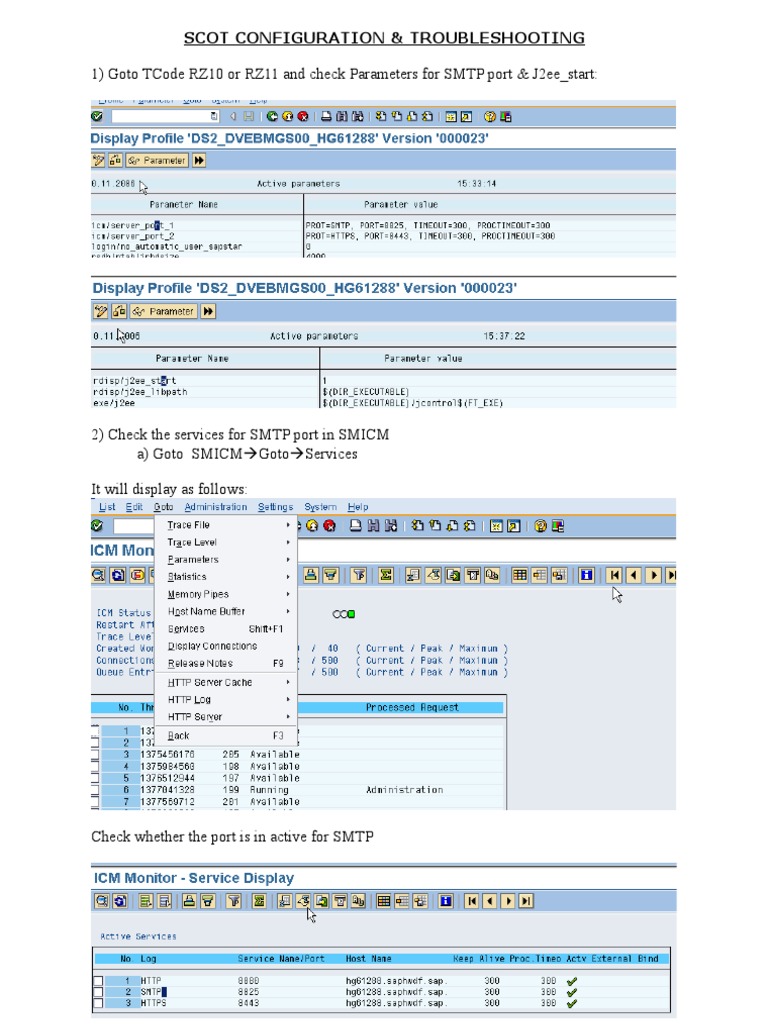
Task: Open command field dropdown in first SAP toolbar
Action: coord(214,117)
